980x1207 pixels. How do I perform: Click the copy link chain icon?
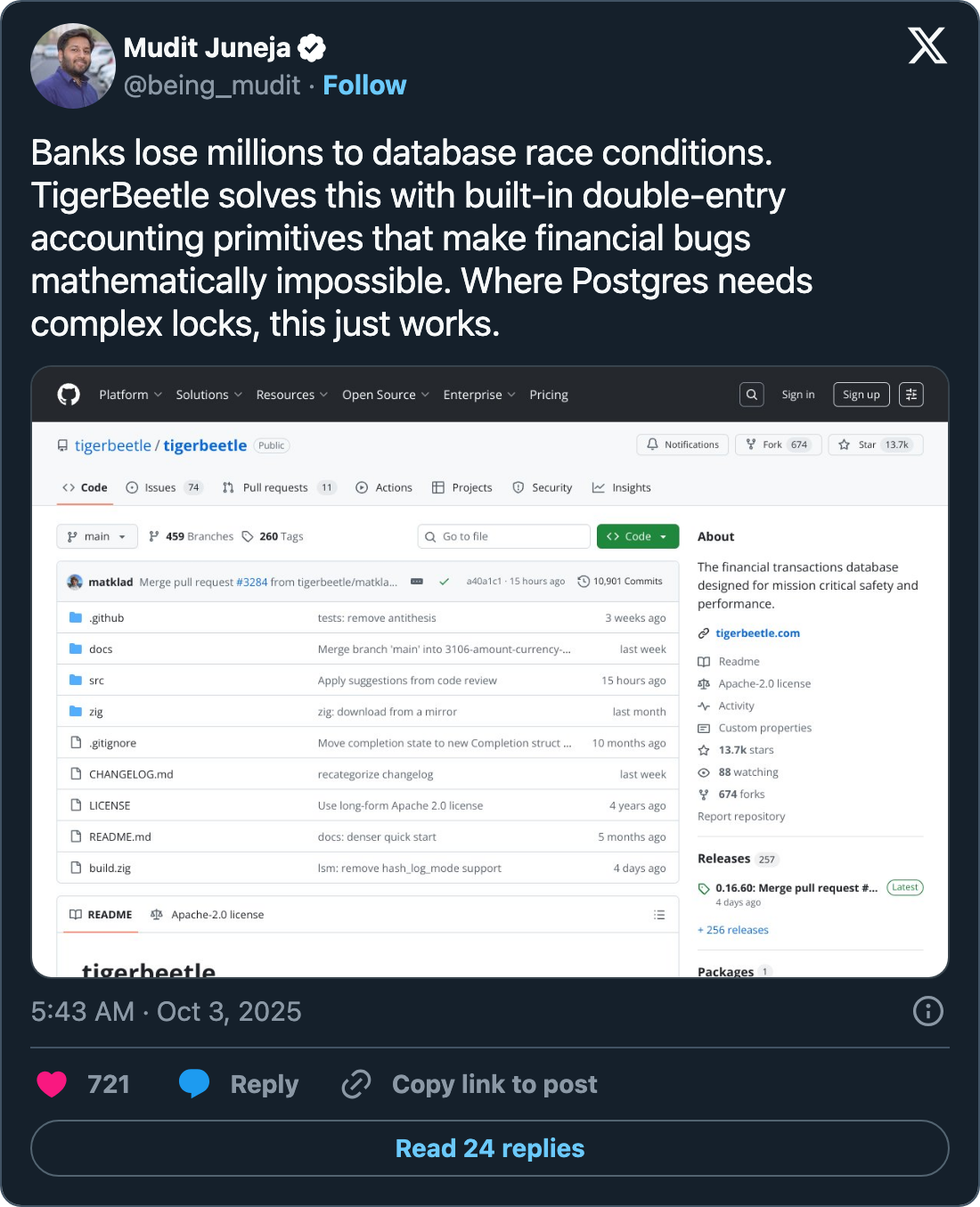(x=356, y=1084)
